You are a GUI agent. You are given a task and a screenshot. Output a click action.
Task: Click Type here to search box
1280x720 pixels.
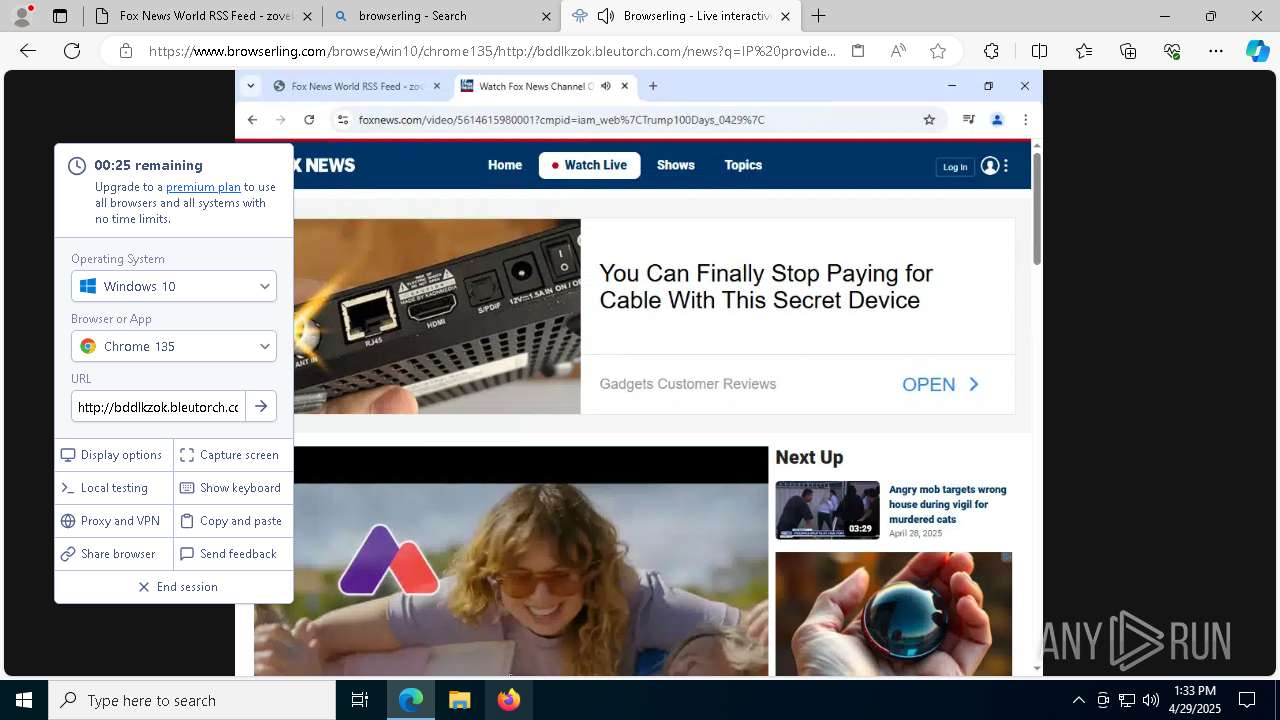pos(192,701)
